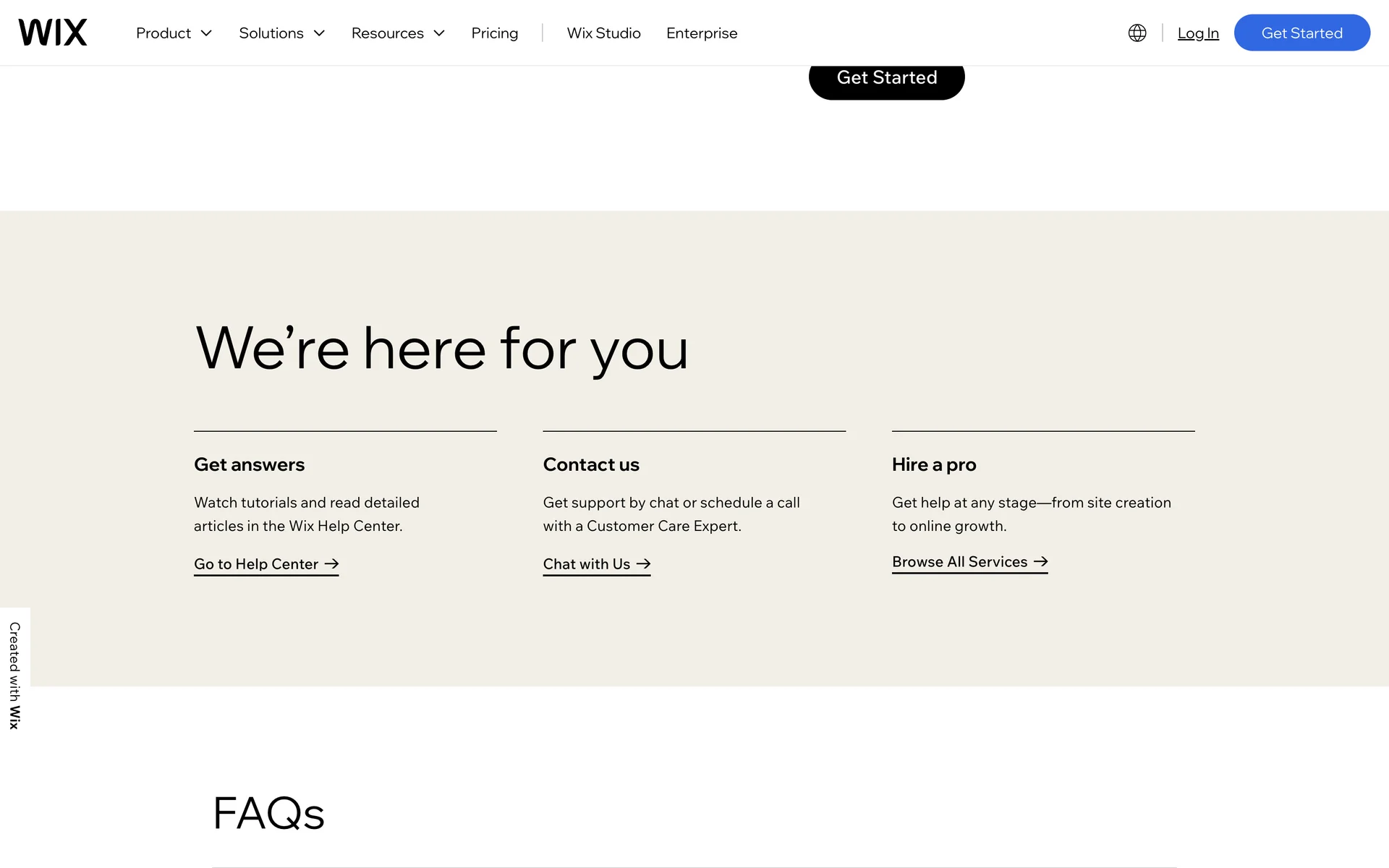
Task: Expand the Product dropdown chevron
Action: click(x=206, y=33)
